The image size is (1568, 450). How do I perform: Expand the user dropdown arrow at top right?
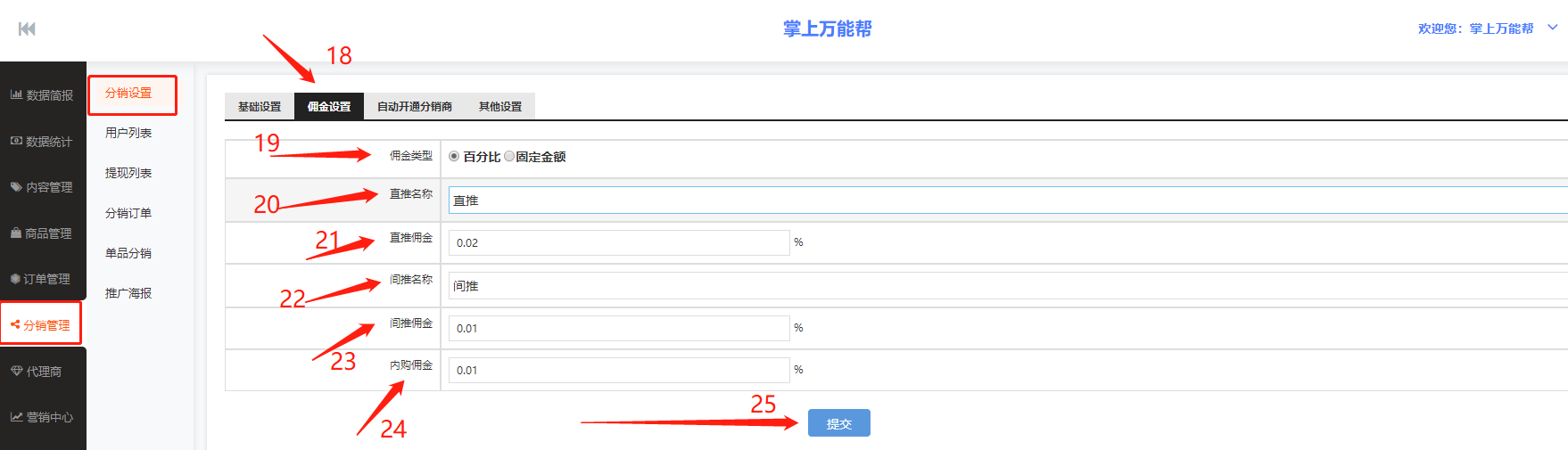click(1552, 28)
